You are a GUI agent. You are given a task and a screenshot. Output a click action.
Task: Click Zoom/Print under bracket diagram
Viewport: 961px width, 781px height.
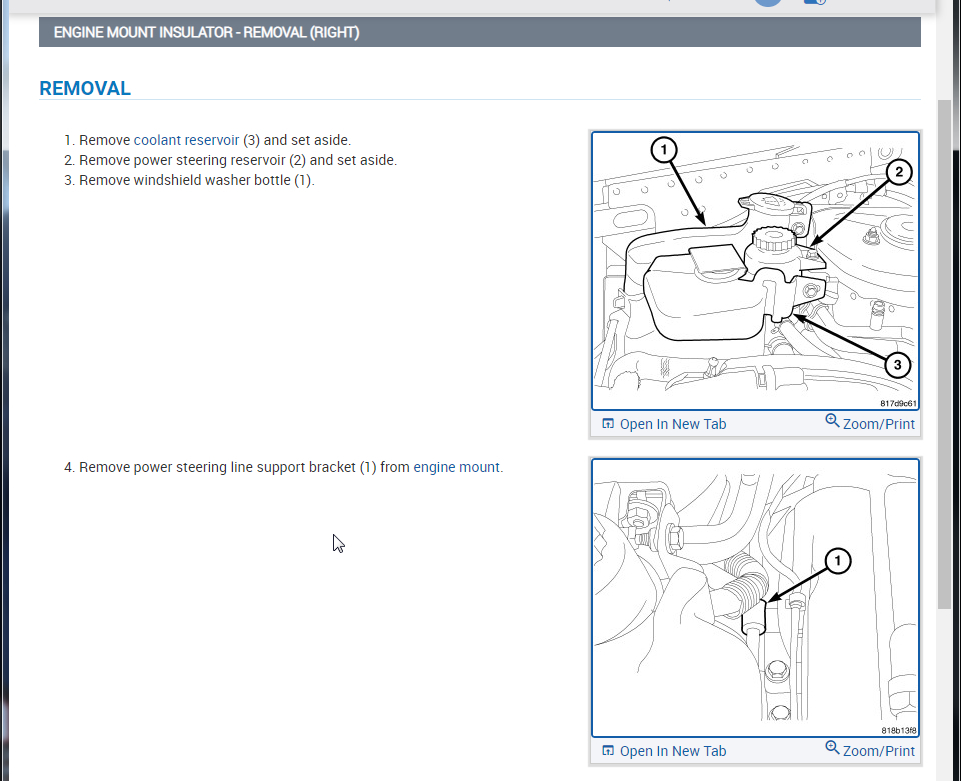click(870, 750)
